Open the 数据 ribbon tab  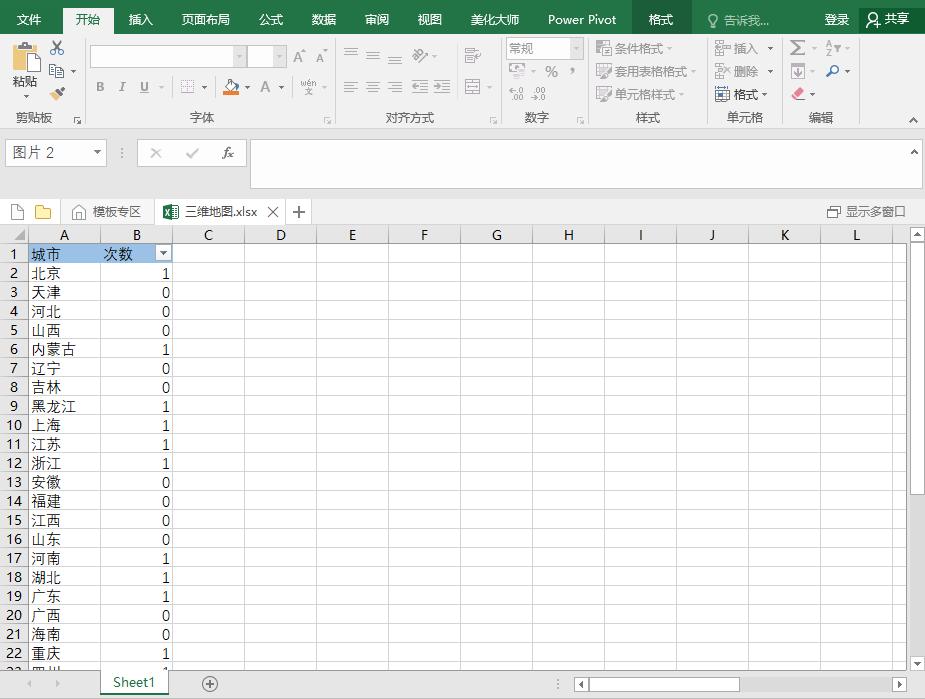click(324, 19)
